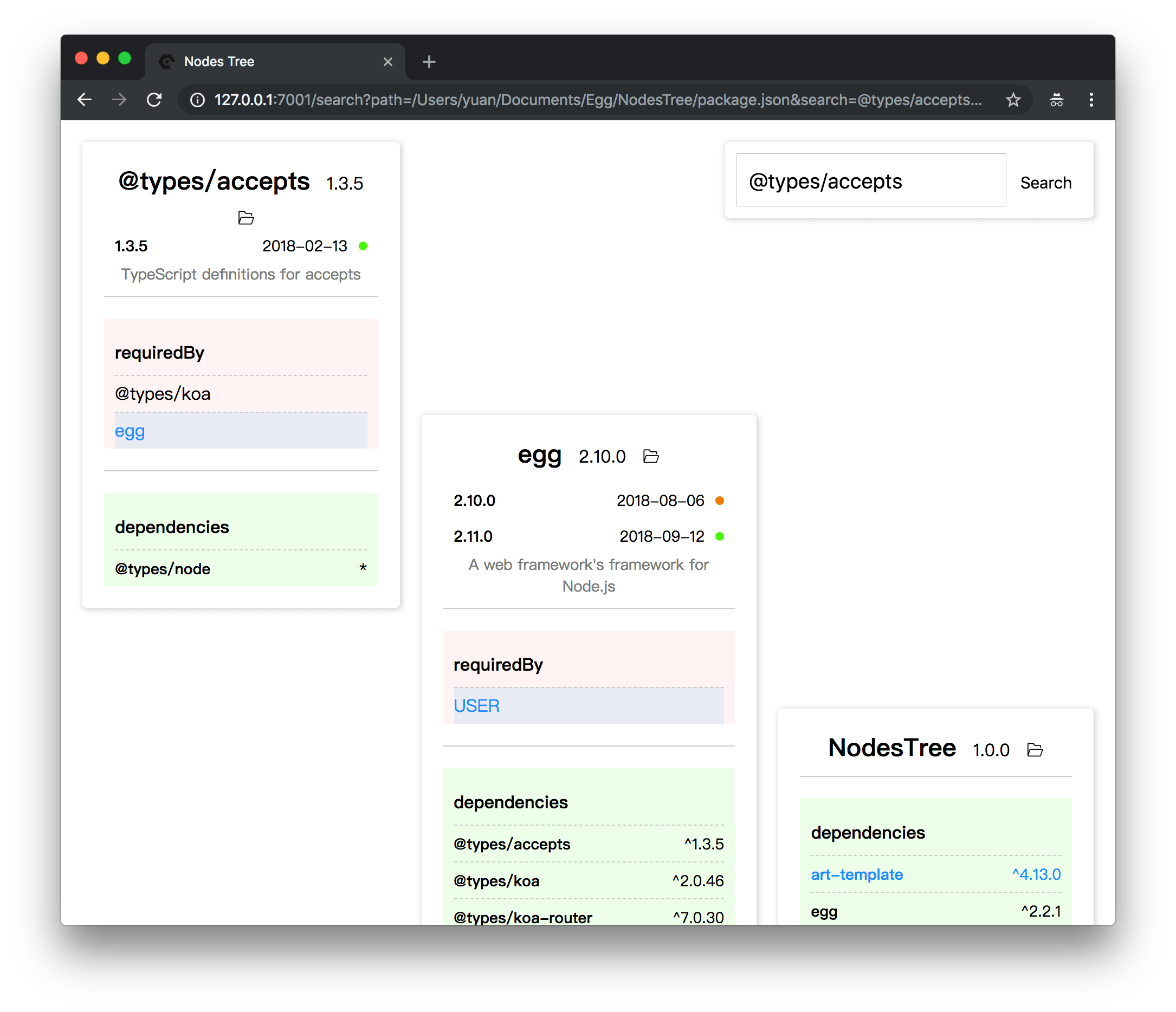Image resolution: width=1176 pixels, height=1012 pixels.
Task: Bookmark this page with star icon
Action: point(1013,100)
